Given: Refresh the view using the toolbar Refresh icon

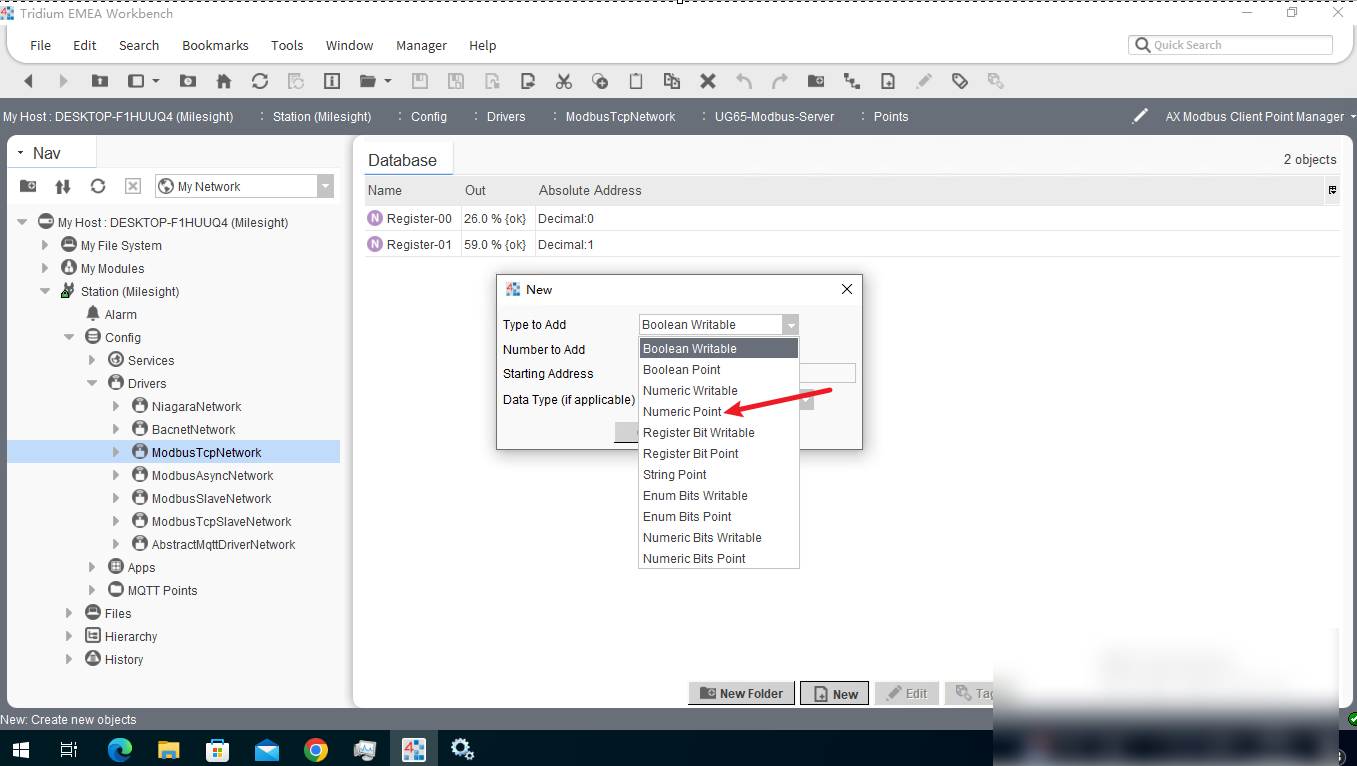Looking at the screenshot, I should coord(260,81).
